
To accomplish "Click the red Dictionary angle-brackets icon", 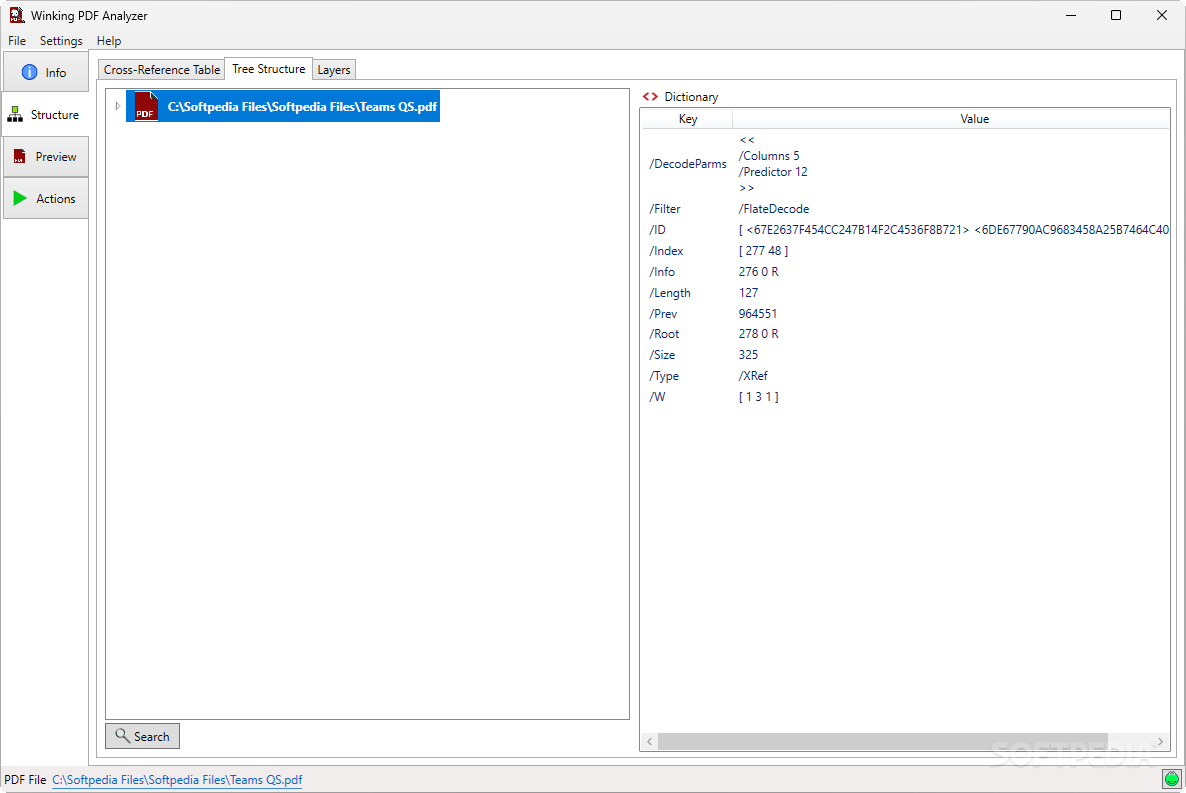I will [x=650, y=97].
